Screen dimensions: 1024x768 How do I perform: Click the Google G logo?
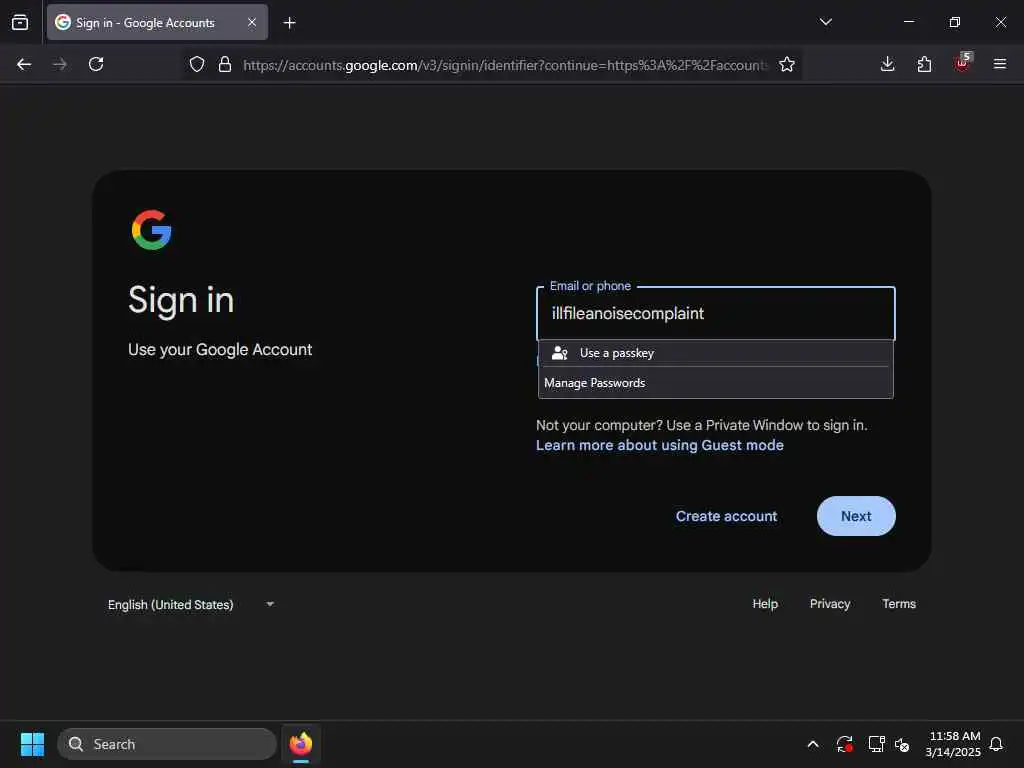152,230
